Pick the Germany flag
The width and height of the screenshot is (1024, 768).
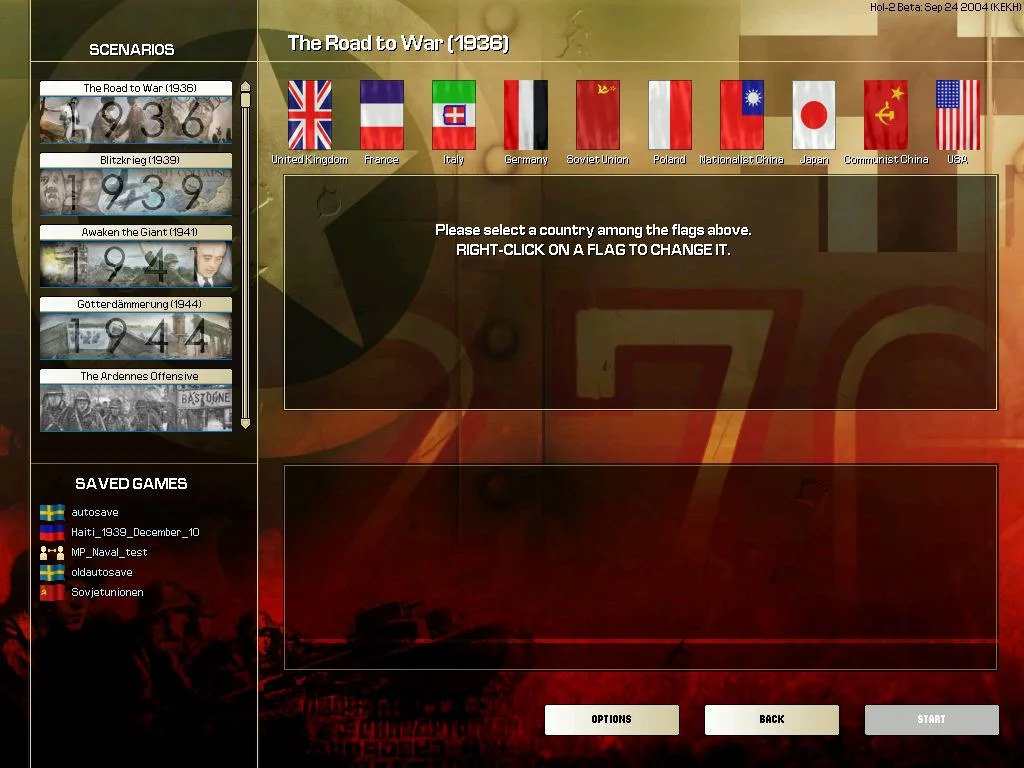[525, 115]
